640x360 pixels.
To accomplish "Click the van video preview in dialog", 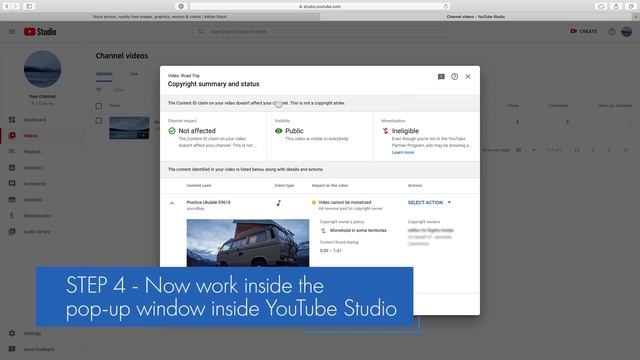I will 248,243.
